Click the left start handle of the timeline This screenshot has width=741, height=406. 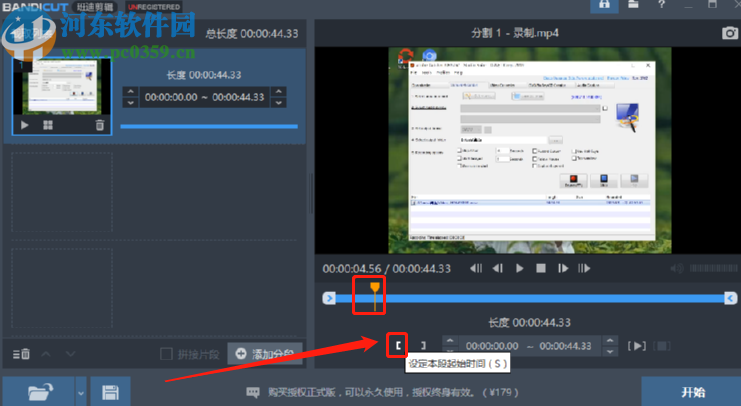click(x=329, y=298)
